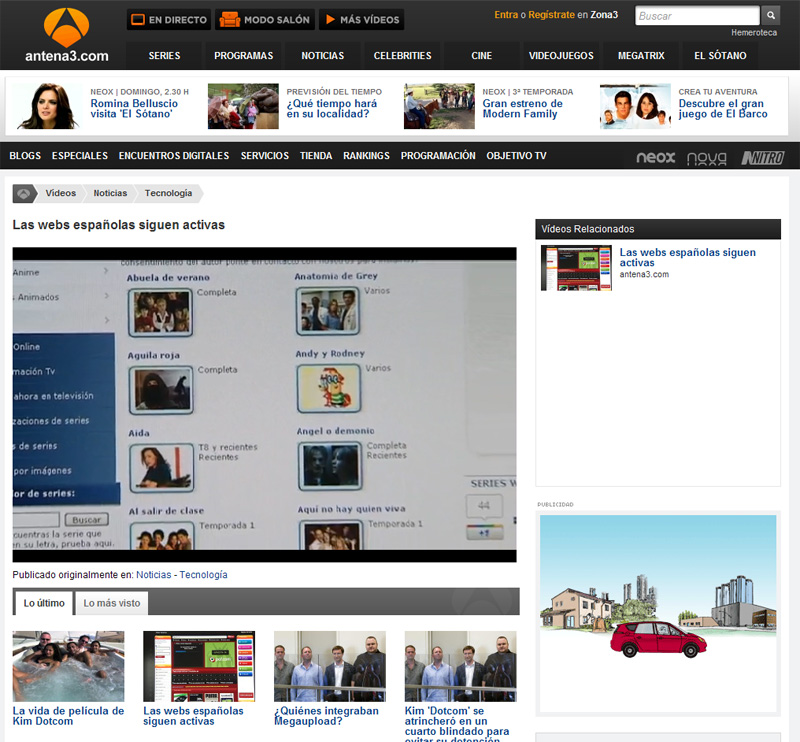Open the Videojuegos menu
Viewport: 800px width, 742px height.
pos(561,56)
